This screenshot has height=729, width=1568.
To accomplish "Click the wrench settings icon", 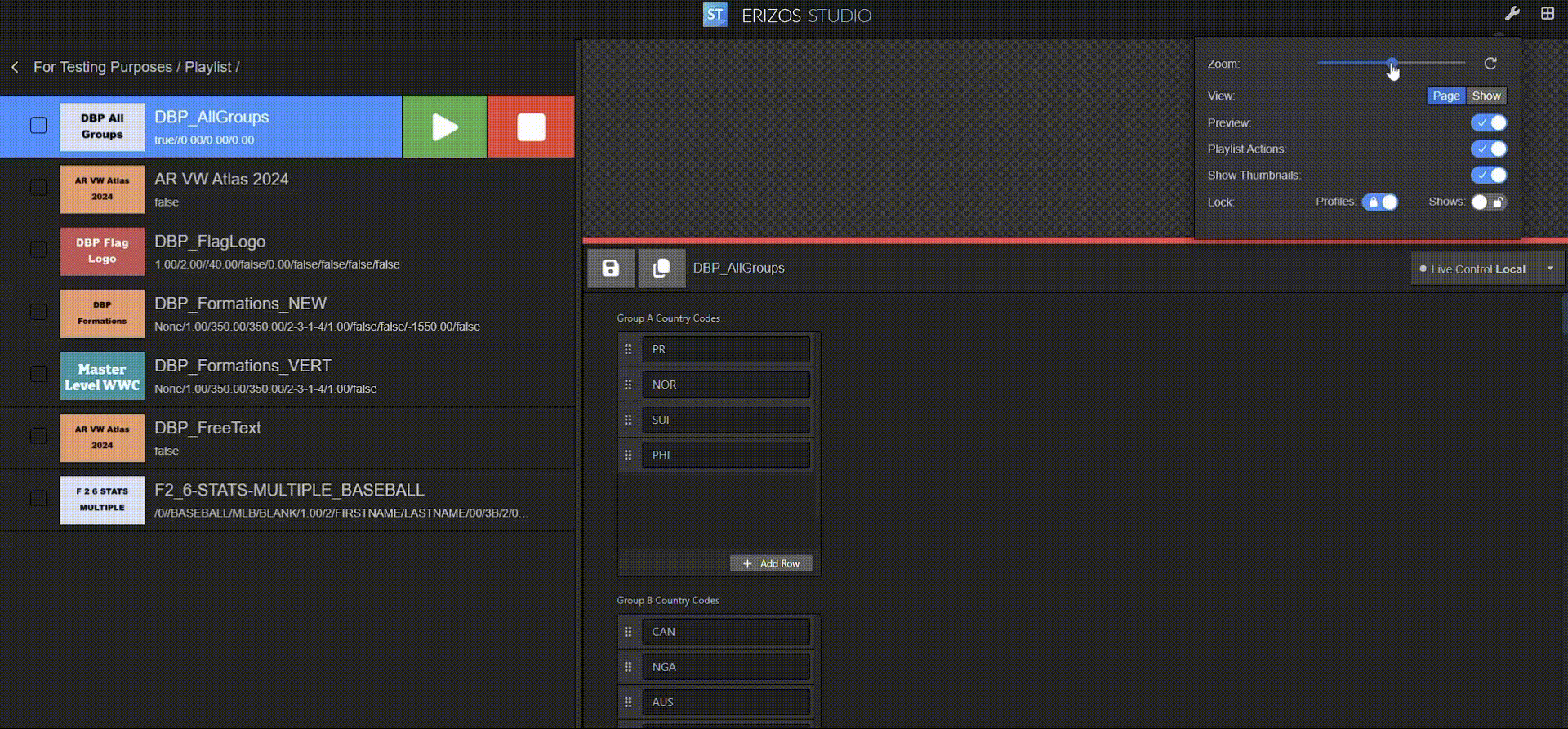I will [x=1512, y=13].
